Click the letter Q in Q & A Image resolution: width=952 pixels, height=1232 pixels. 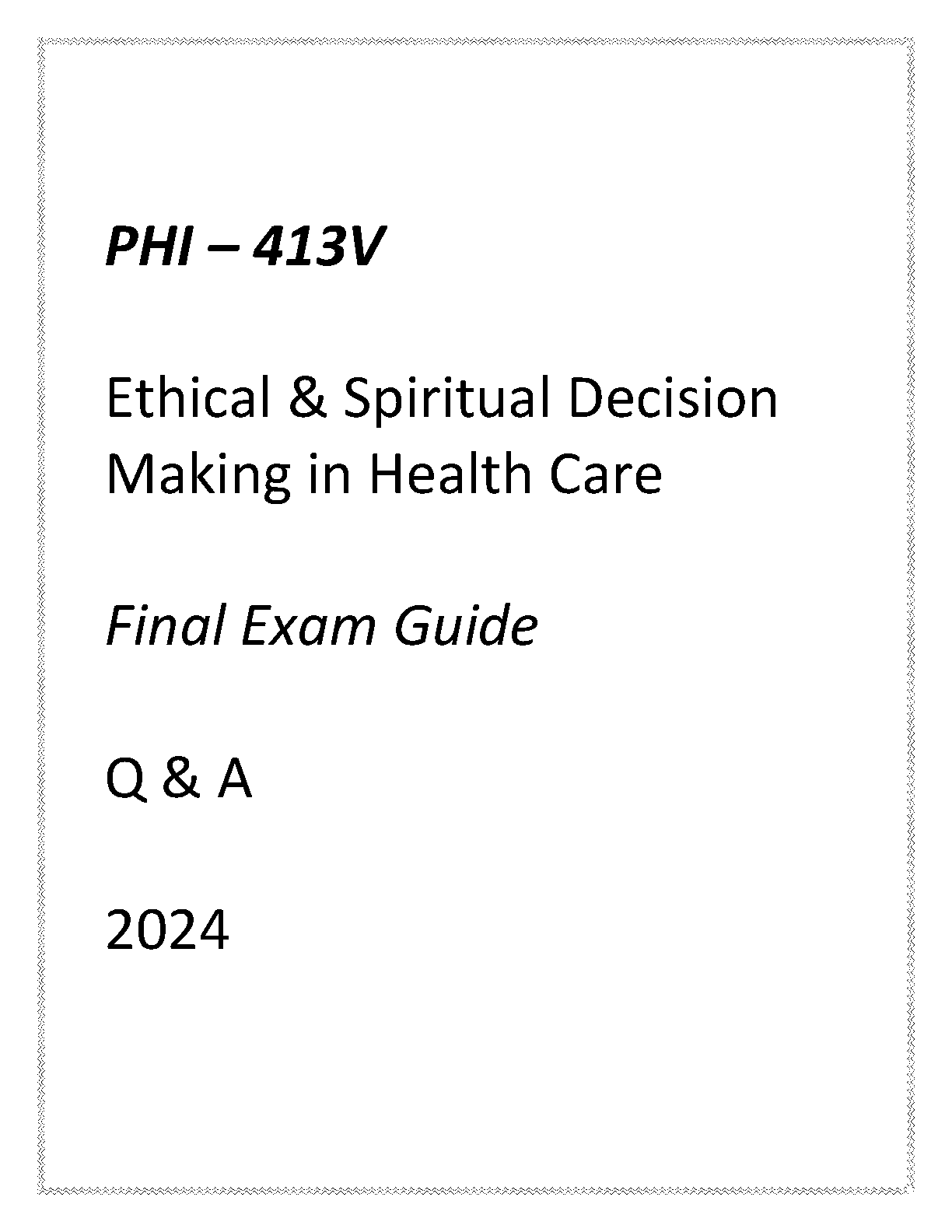pyautogui.click(x=124, y=780)
